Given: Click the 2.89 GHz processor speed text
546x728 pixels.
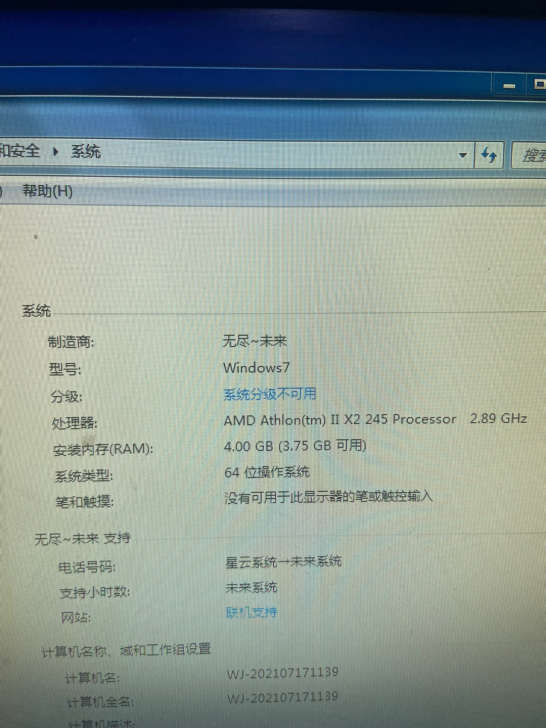Looking at the screenshot, I should tap(498, 418).
